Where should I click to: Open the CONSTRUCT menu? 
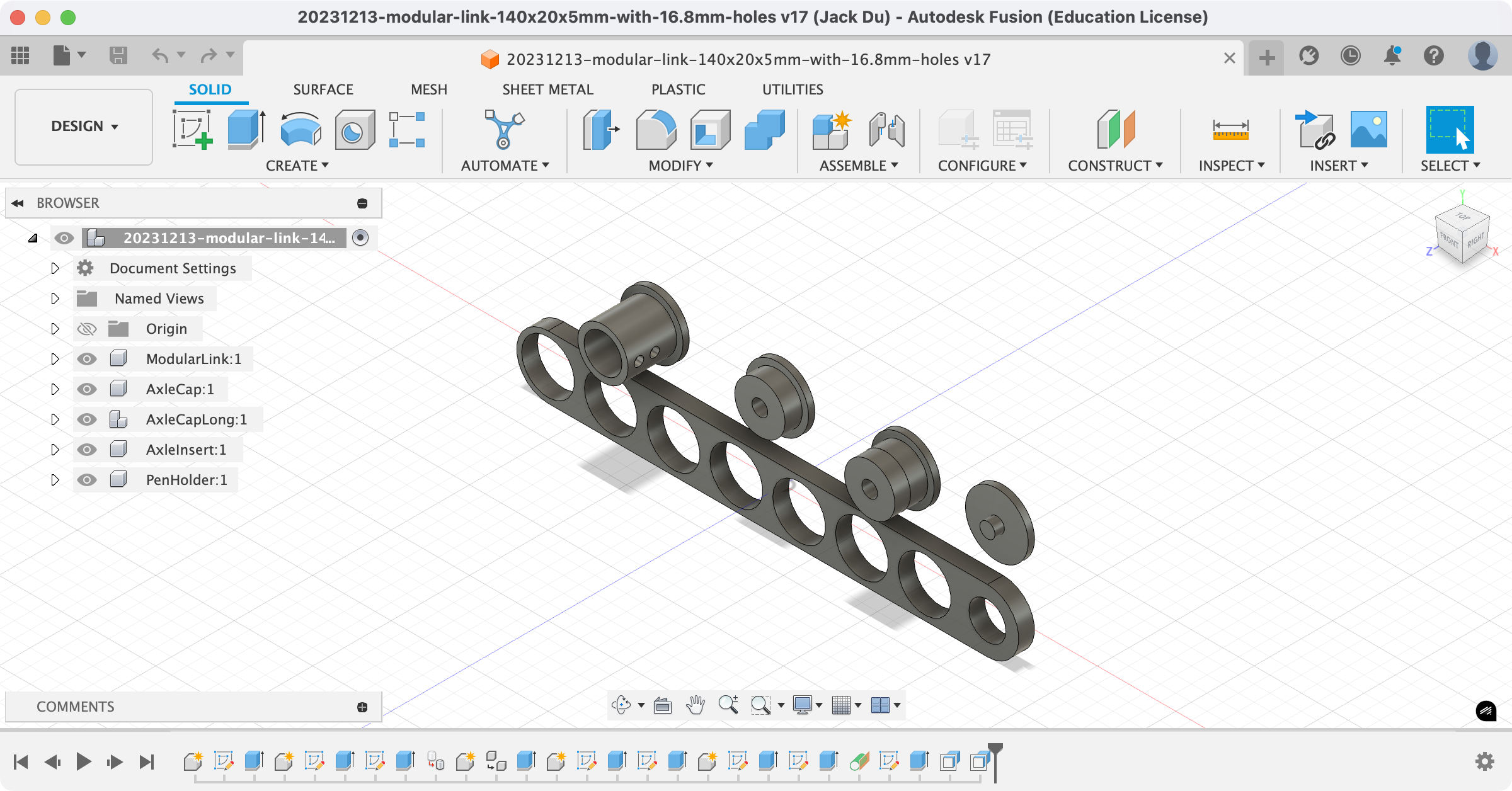click(1114, 166)
